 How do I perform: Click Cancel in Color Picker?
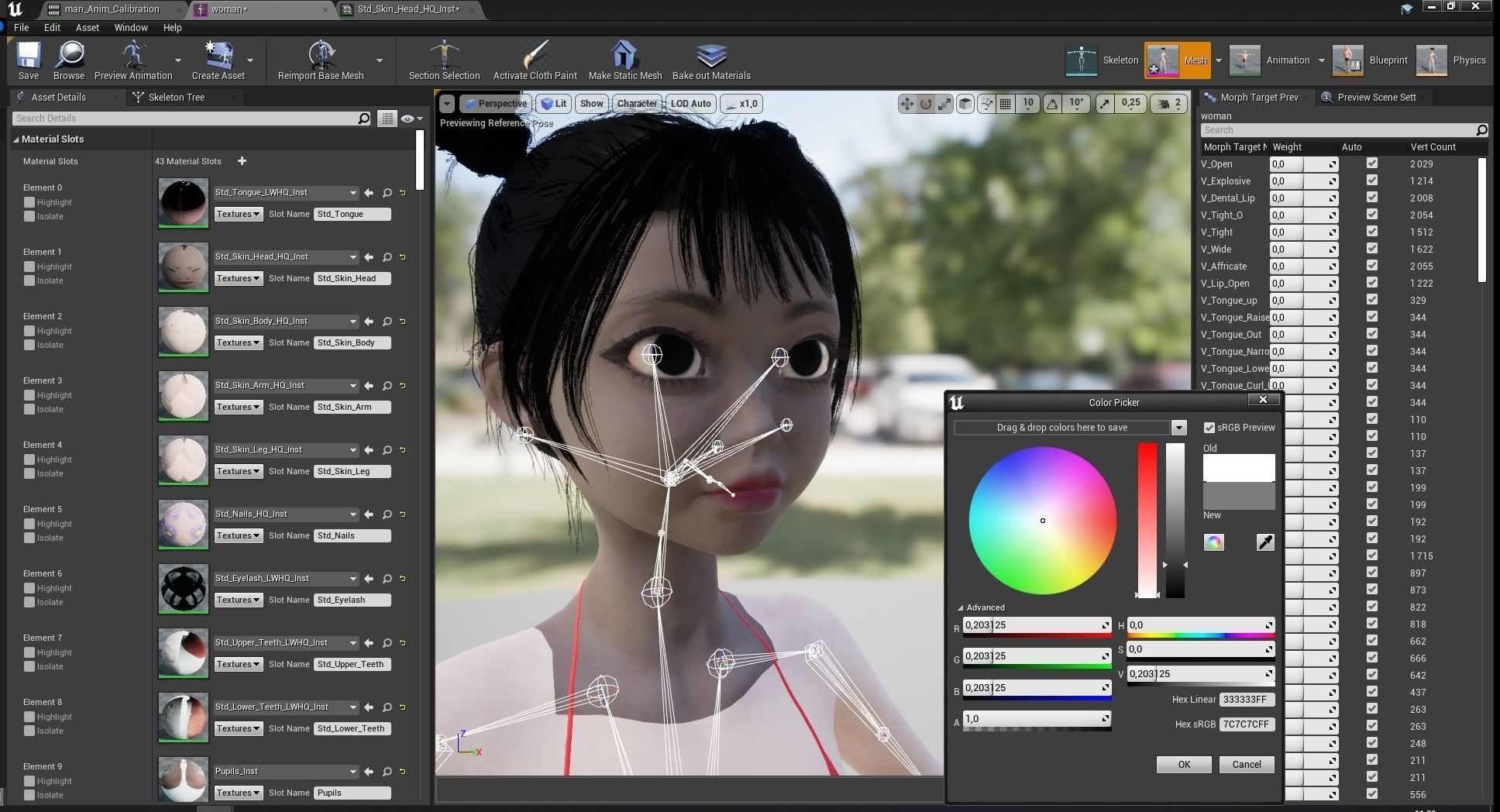[x=1247, y=765]
